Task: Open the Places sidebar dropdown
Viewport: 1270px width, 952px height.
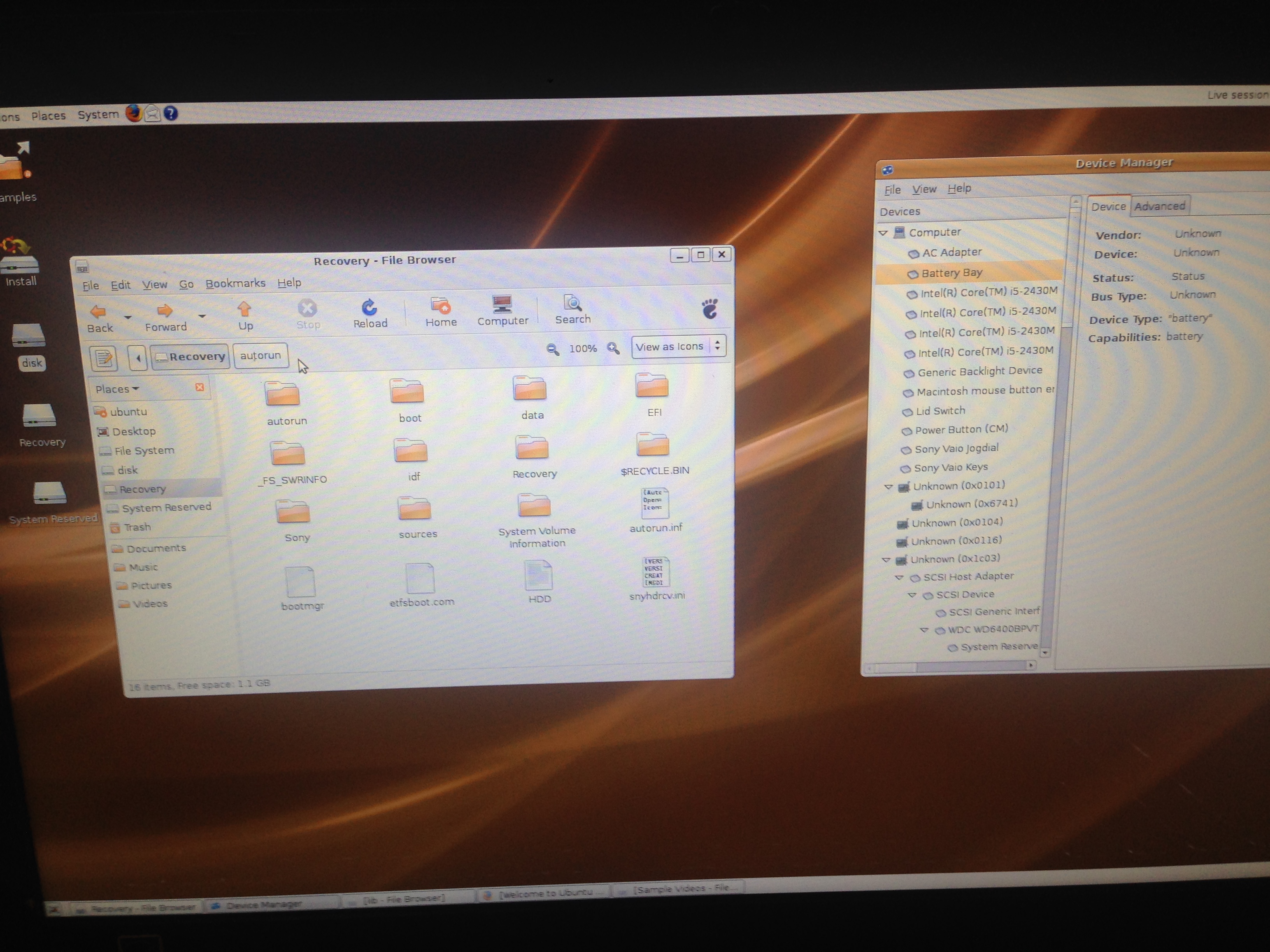Action: point(117,389)
